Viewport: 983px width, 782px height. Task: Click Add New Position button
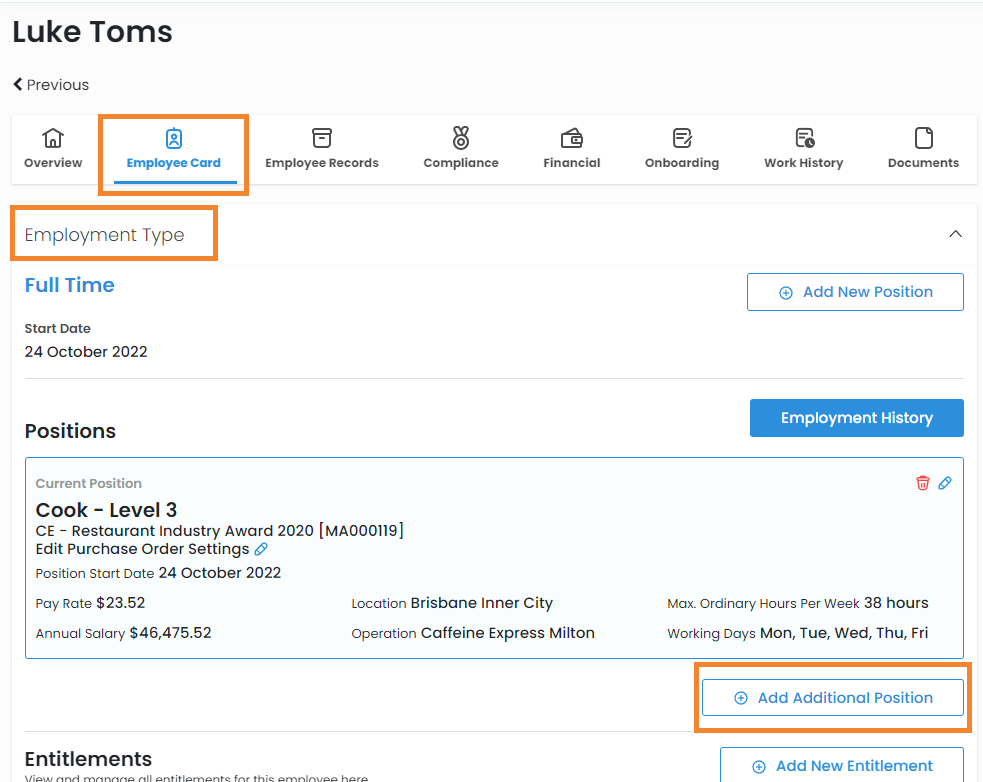point(855,292)
